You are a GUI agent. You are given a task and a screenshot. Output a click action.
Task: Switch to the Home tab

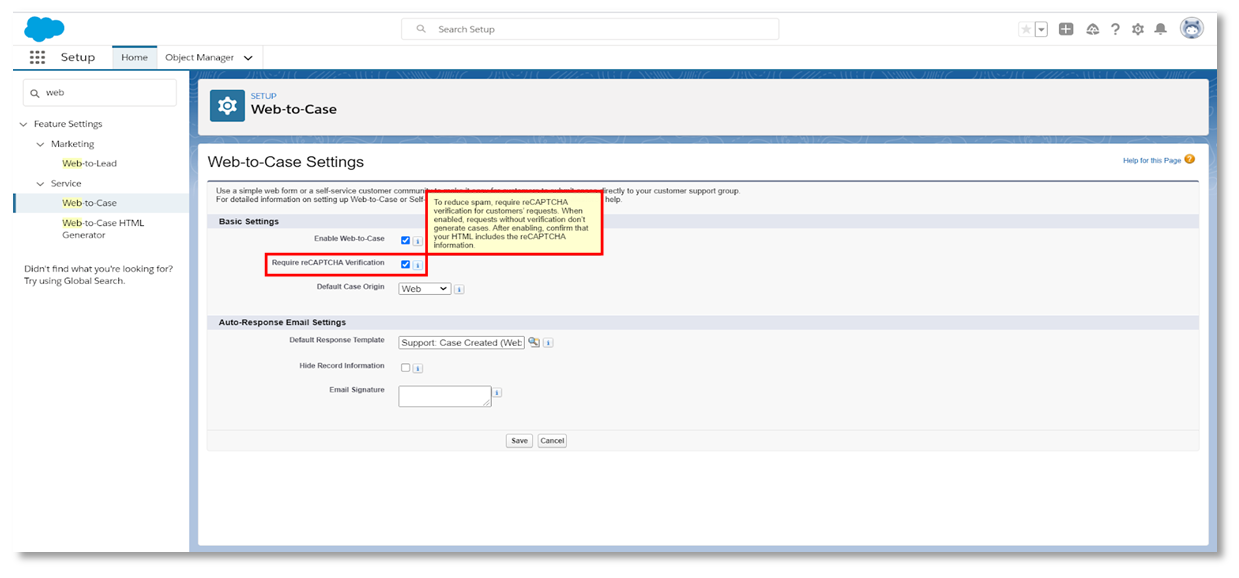coord(134,58)
